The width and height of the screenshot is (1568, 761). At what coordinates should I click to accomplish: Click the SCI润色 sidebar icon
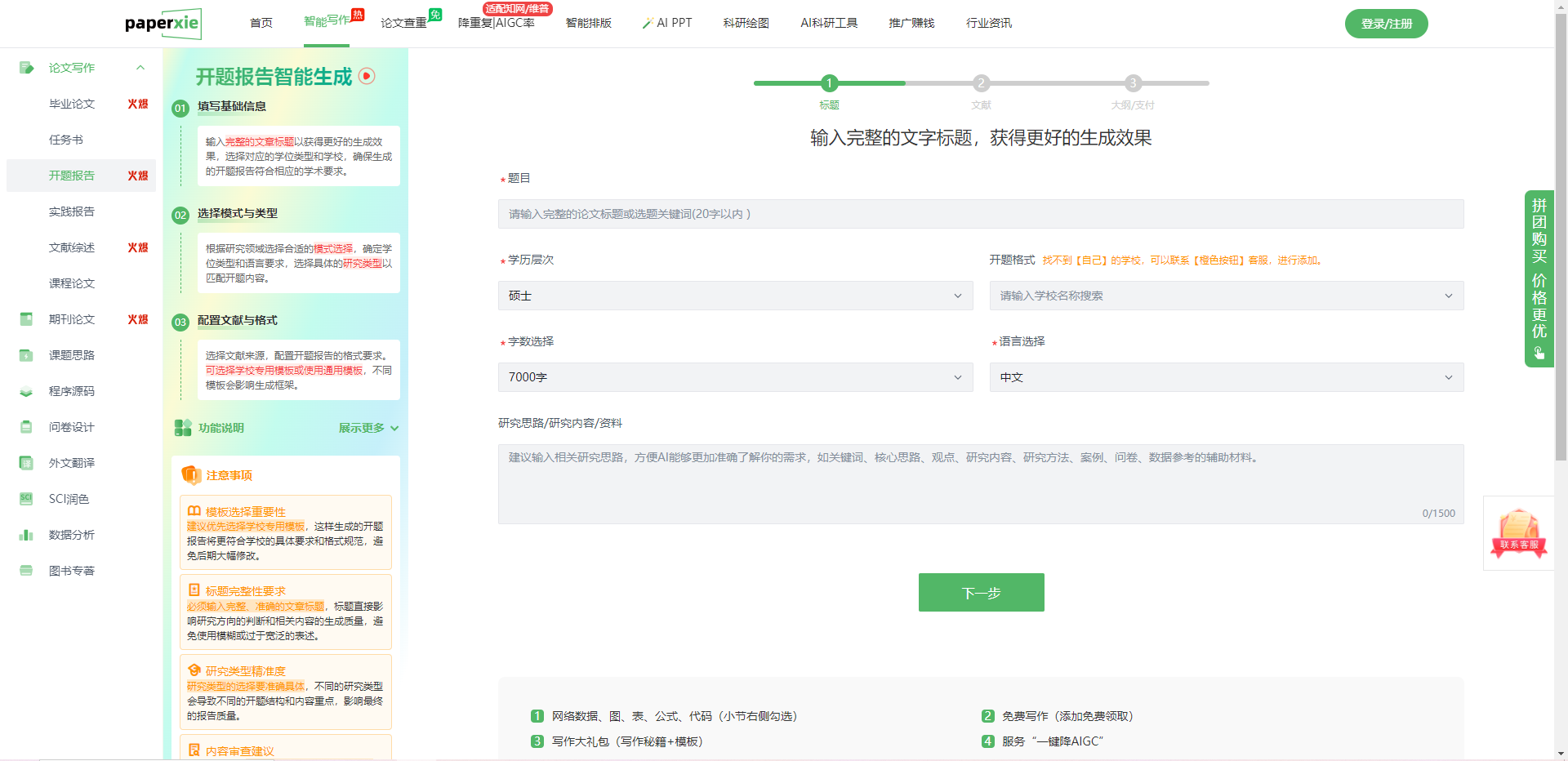point(25,499)
